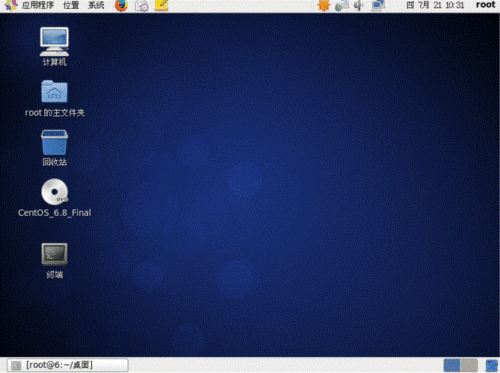Launch Firefox from the top panel

click(x=121, y=6)
